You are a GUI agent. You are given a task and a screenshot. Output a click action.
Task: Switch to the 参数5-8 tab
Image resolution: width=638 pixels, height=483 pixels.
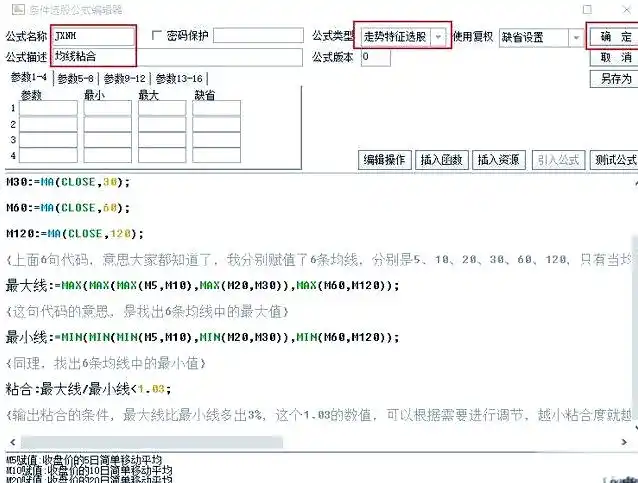(76, 79)
